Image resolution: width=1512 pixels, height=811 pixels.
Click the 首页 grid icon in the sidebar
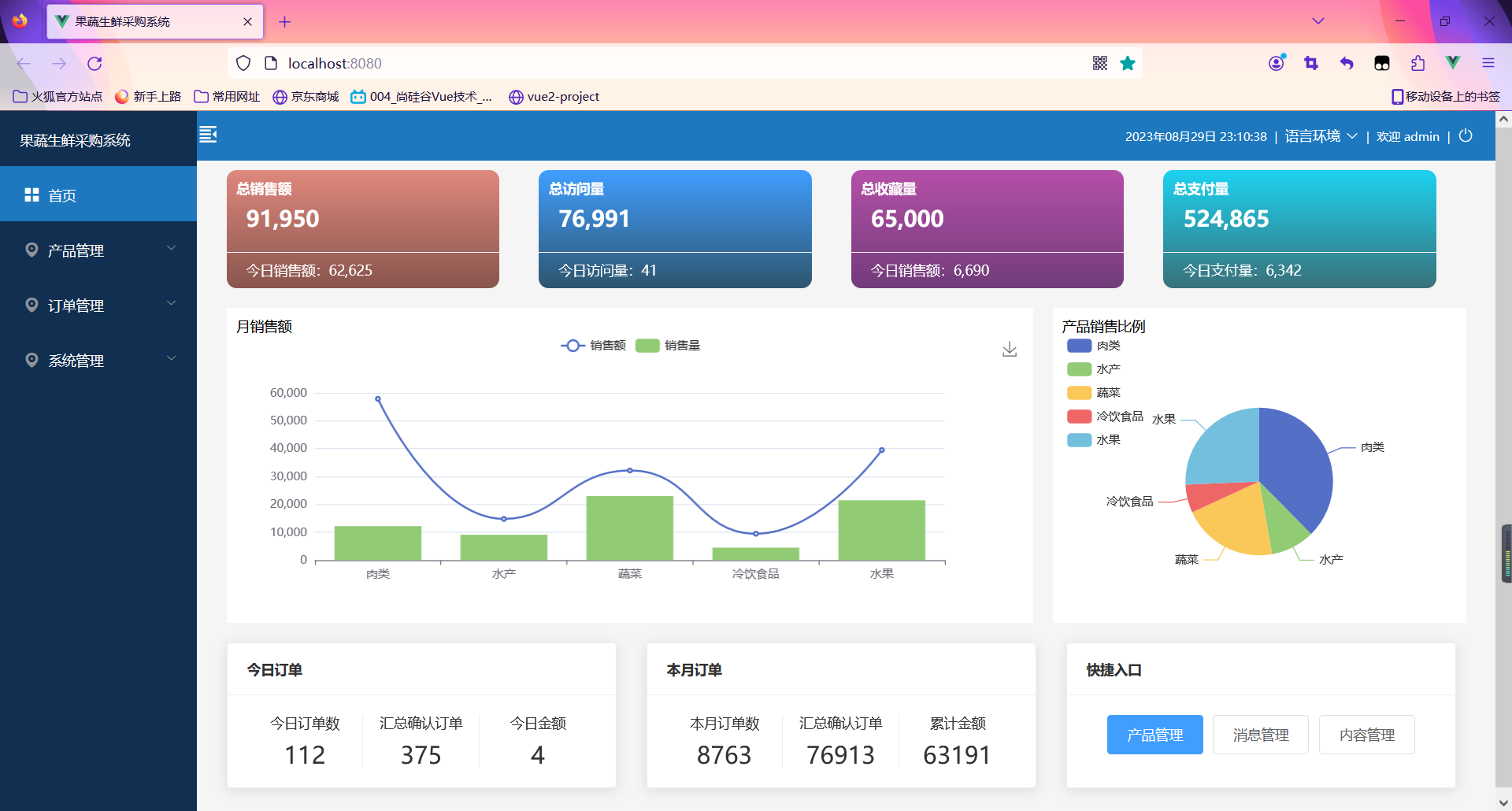click(x=31, y=194)
